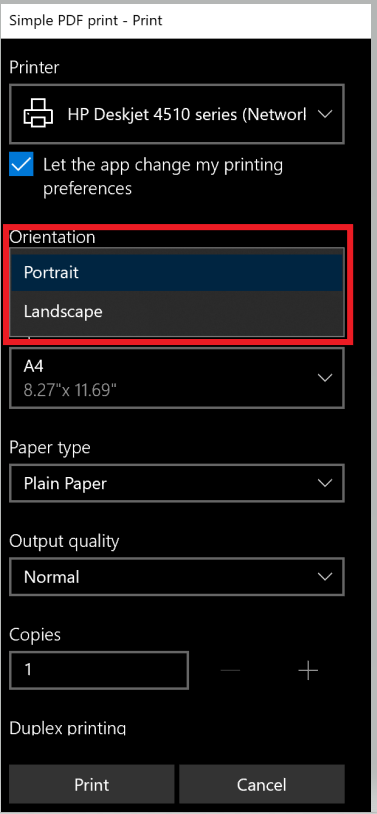Click the 'Output quality' label

pyautogui.click(x=64, y=541)
